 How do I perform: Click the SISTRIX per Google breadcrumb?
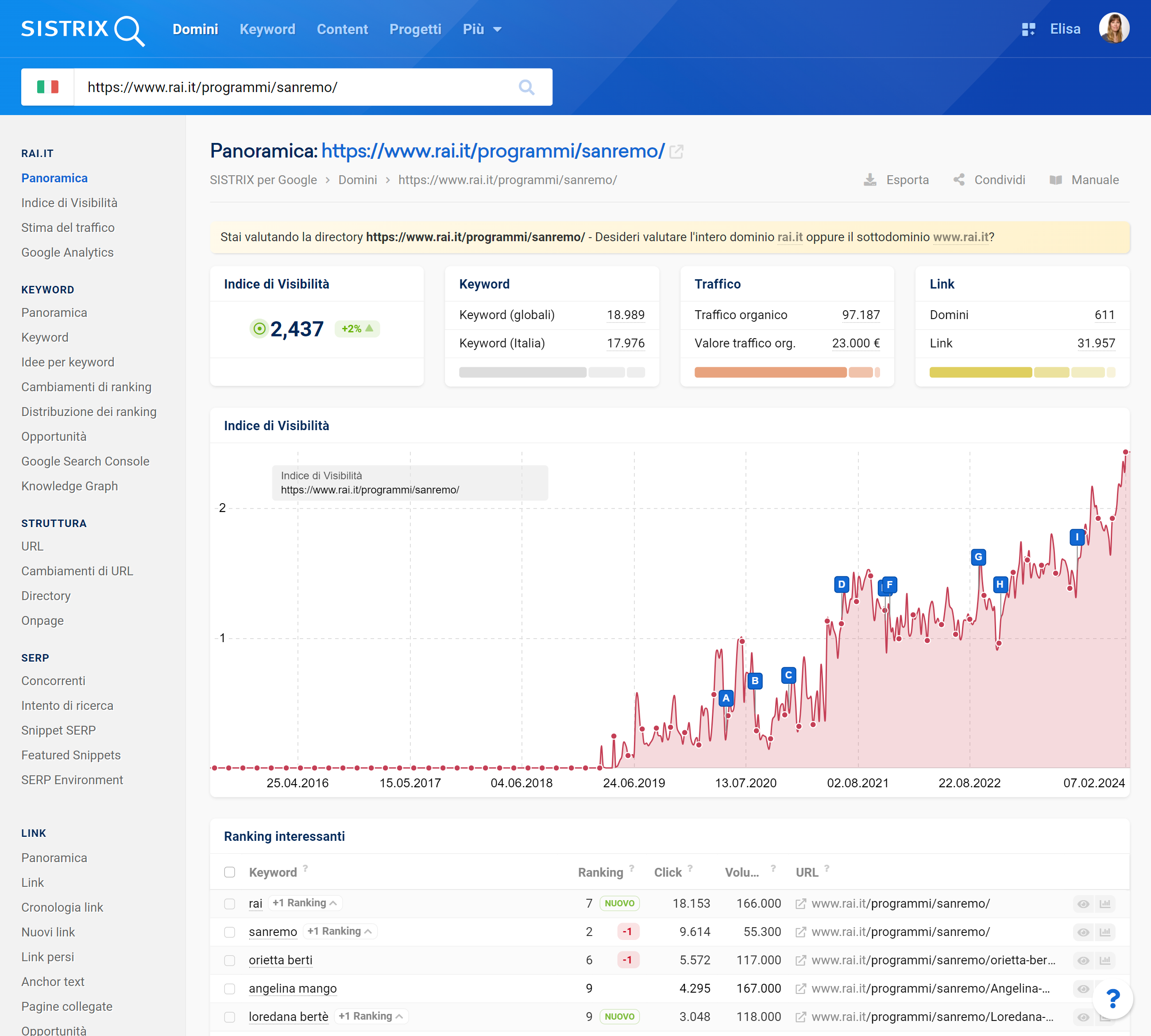pos(263,180)
